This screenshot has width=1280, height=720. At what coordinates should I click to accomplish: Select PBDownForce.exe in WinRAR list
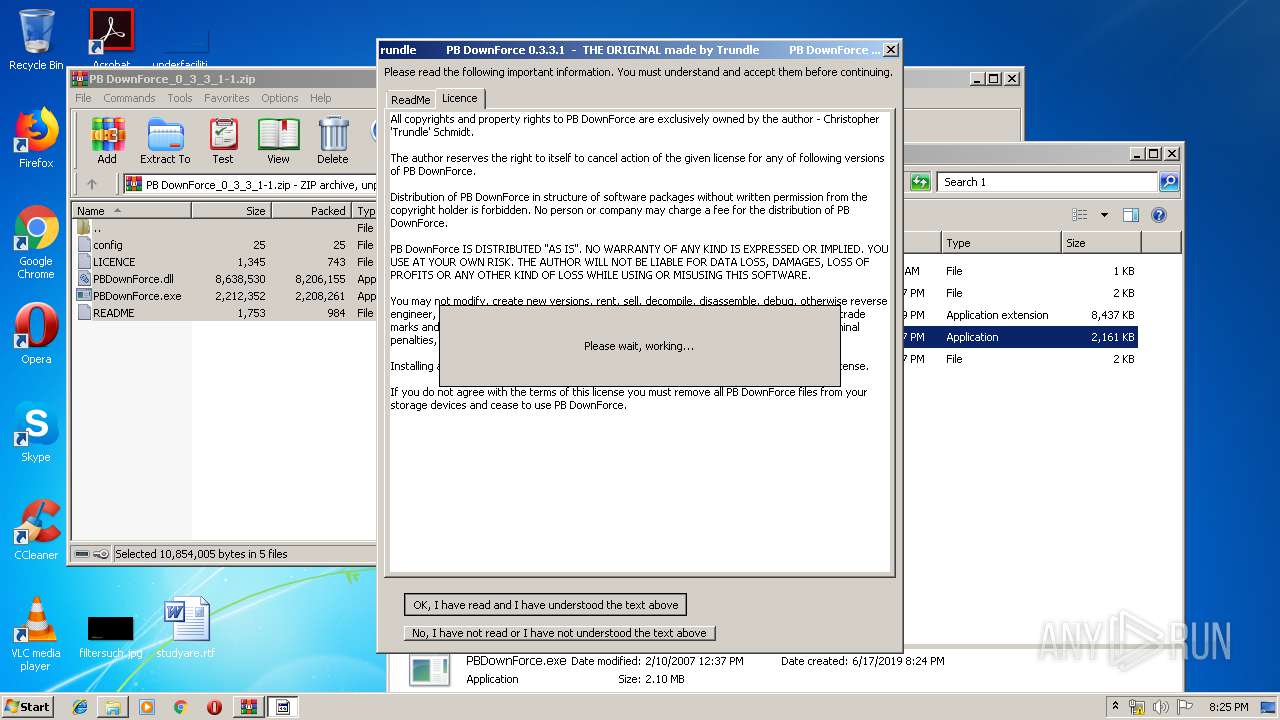224,296
